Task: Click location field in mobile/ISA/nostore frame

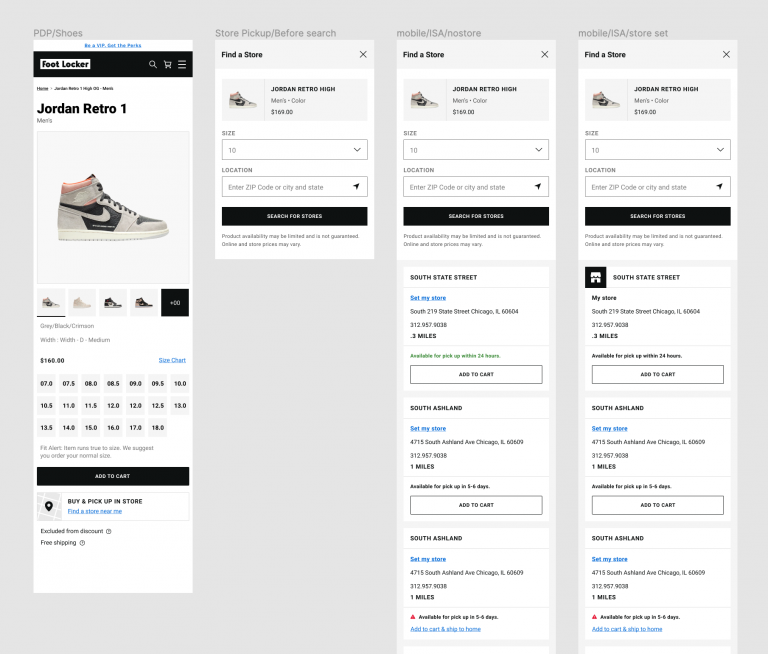Action: click(476, 187)
